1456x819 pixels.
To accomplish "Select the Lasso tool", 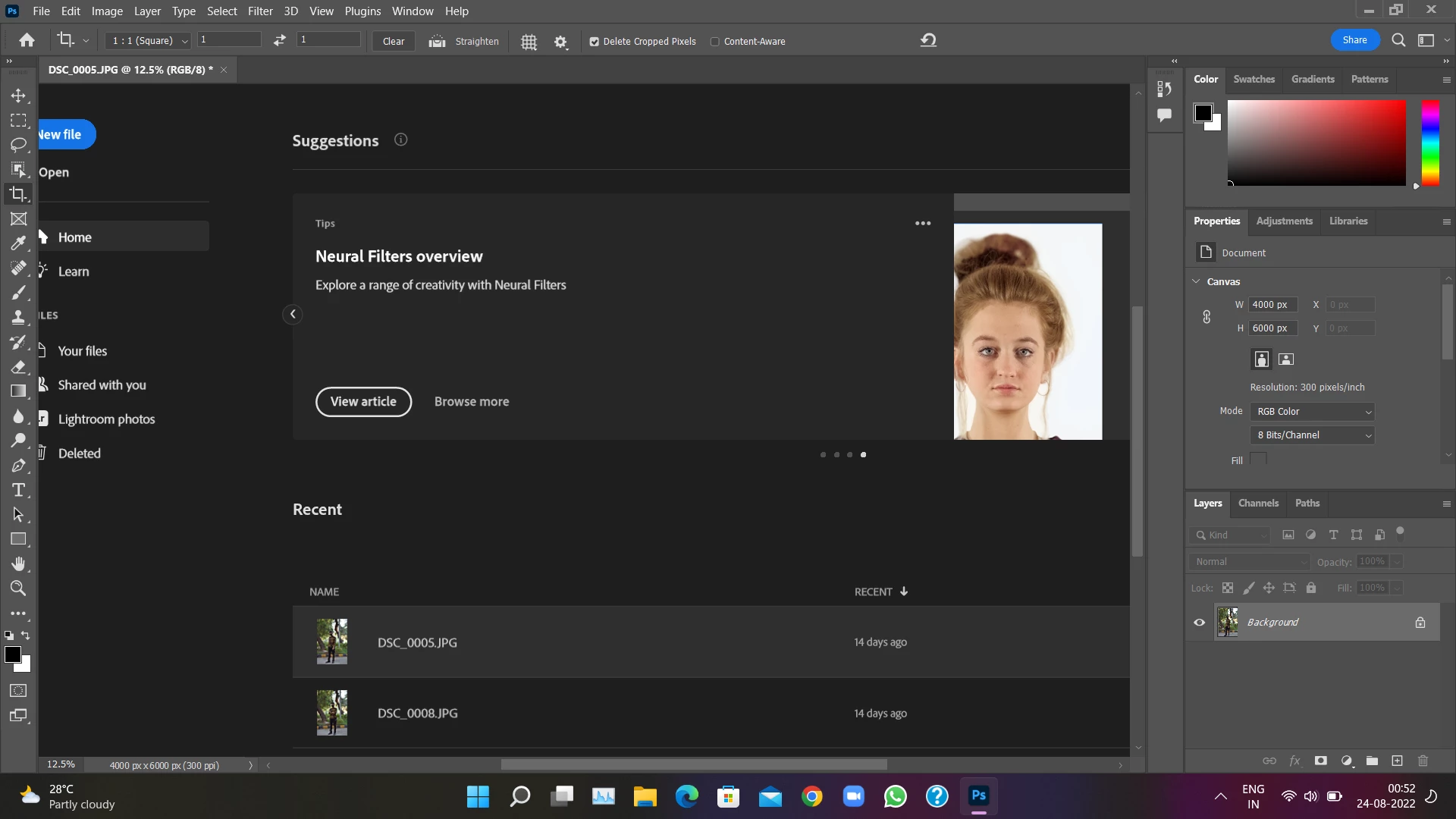I will pyautogui.click(x=18, y=144).
